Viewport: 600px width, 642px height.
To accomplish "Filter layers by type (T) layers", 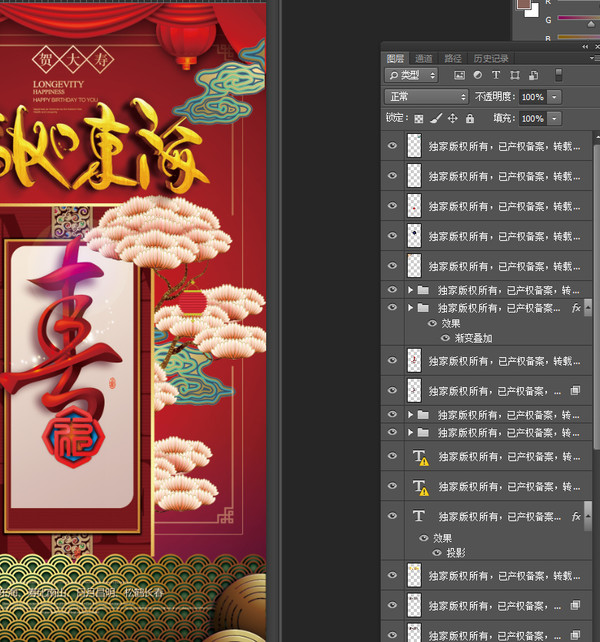I will (496, 75).
